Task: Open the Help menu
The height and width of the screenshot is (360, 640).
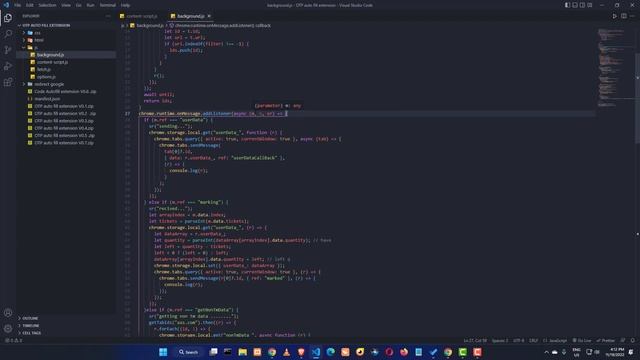Action: point(125,5)
